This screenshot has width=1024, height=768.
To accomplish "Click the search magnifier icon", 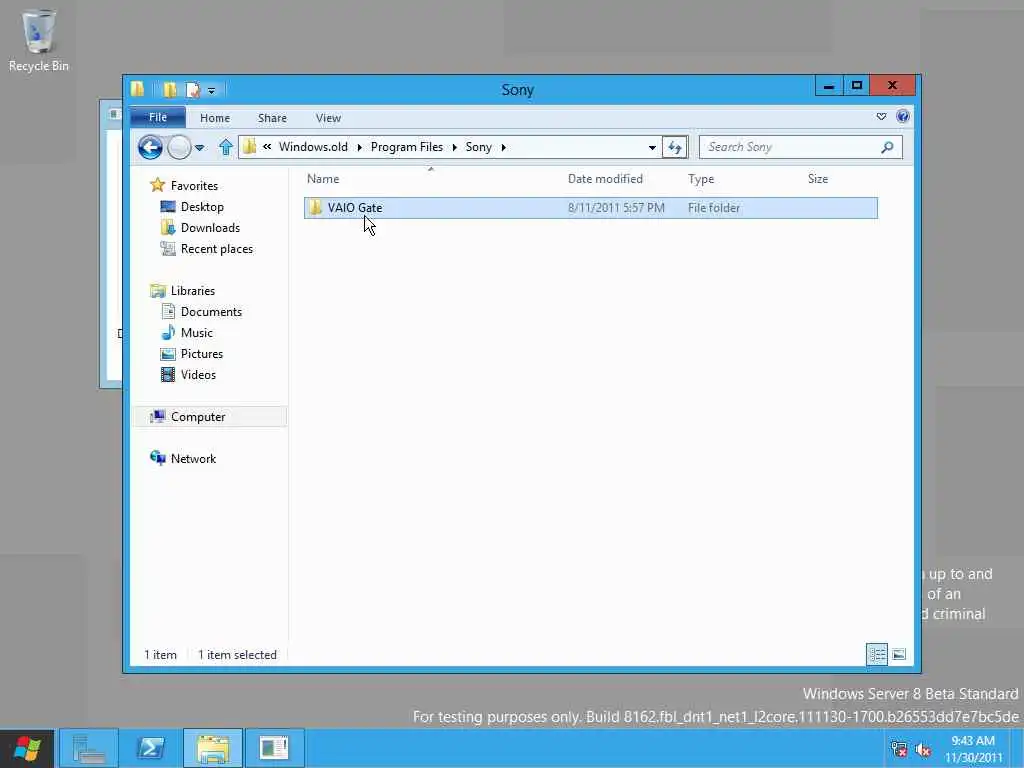I will pos(887,147).
